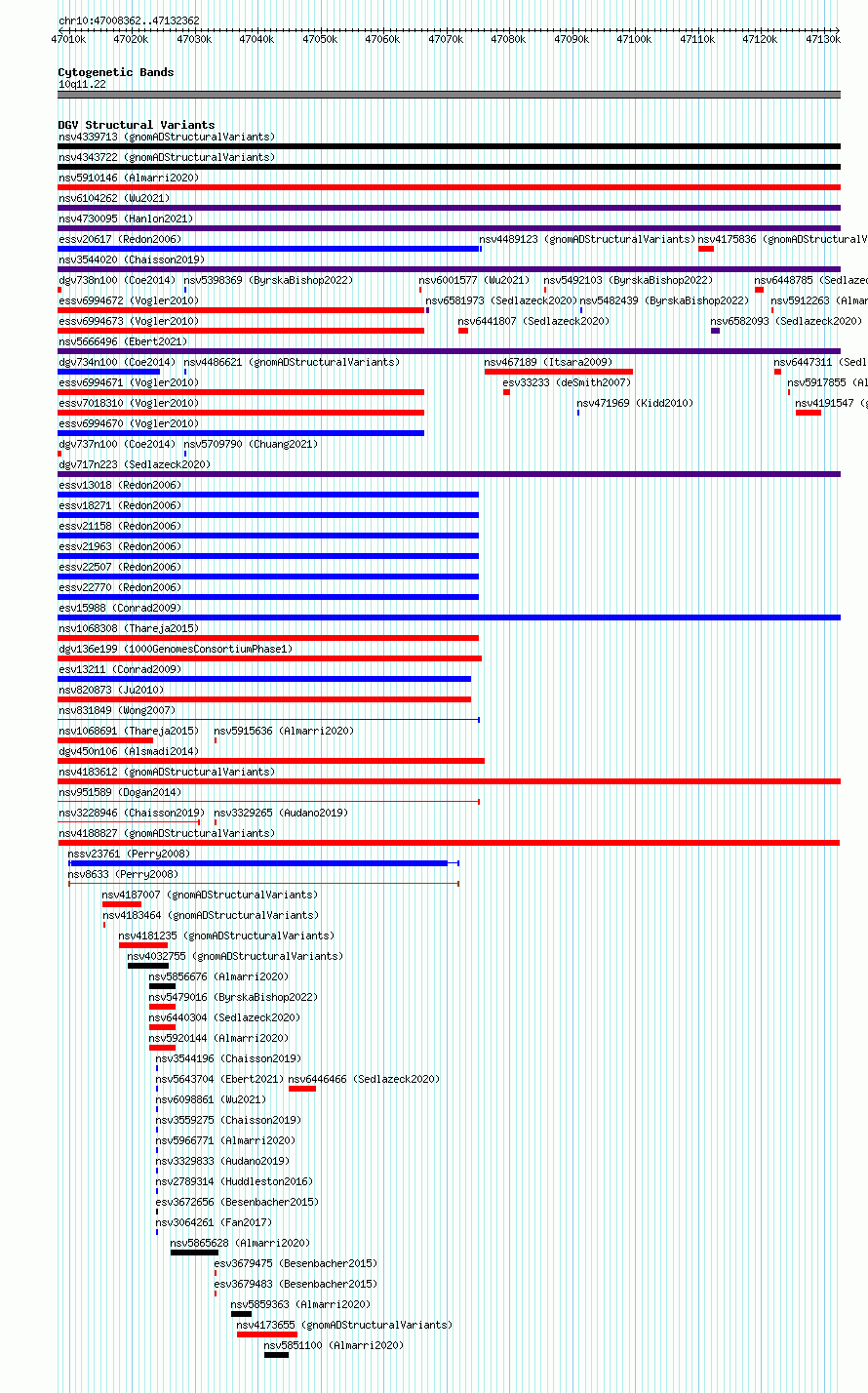Click the nsv6440304 (Sedlazeck2020) label
The width and height of the screenshot is (868, 1393).
pos(225,1017)
